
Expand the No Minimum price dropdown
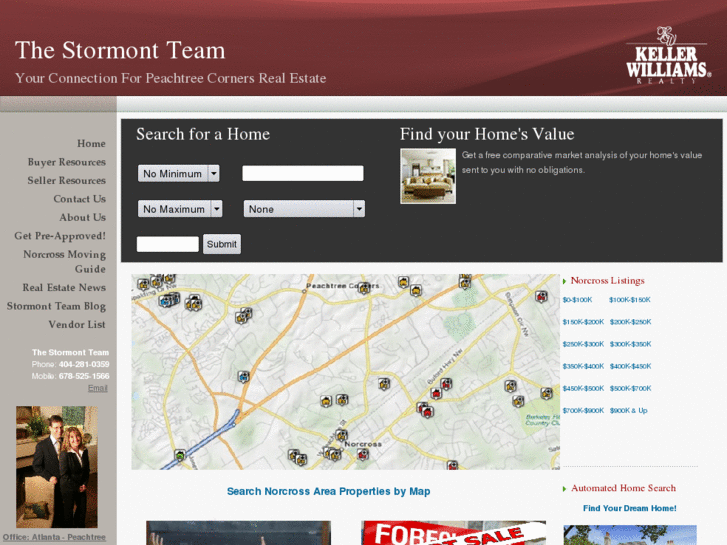(179, 173)
